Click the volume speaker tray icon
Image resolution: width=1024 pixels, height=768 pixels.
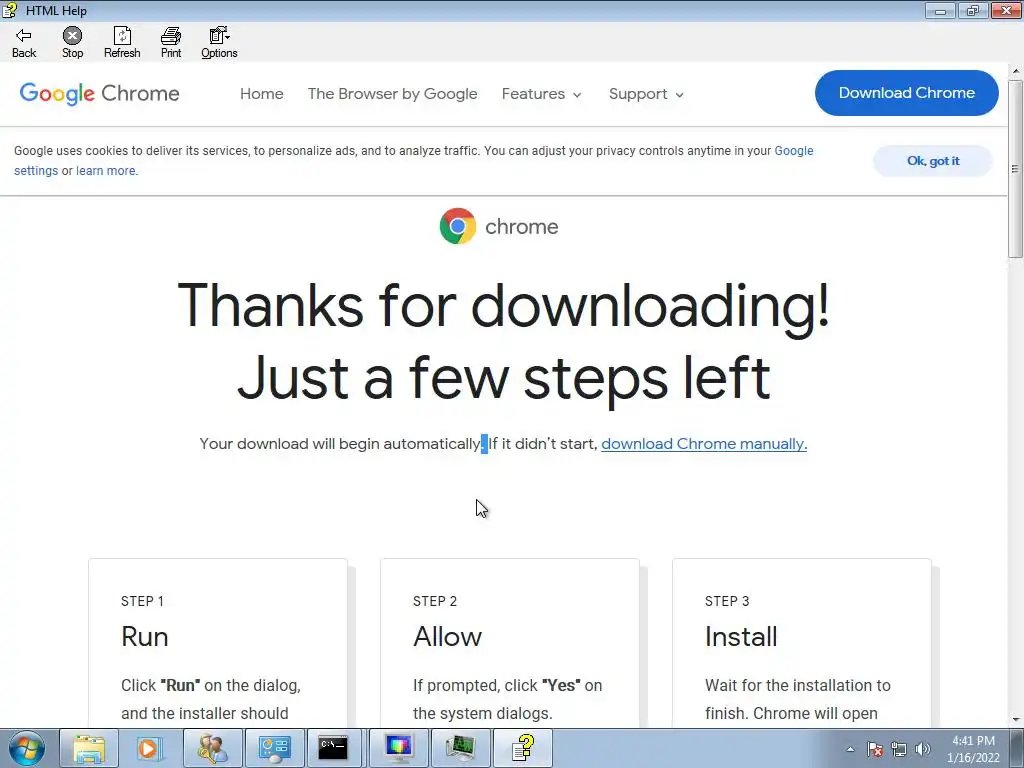tap(923, 749)
